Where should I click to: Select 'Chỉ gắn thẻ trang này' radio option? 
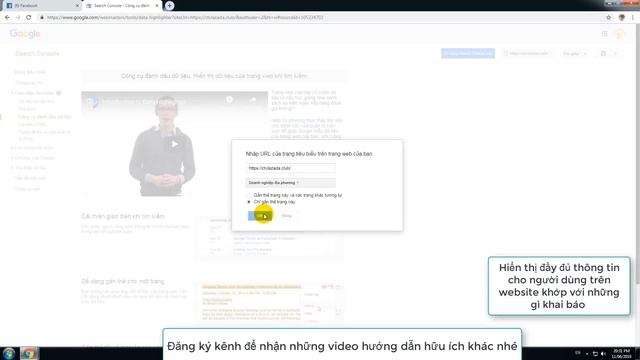pos(271,202)
